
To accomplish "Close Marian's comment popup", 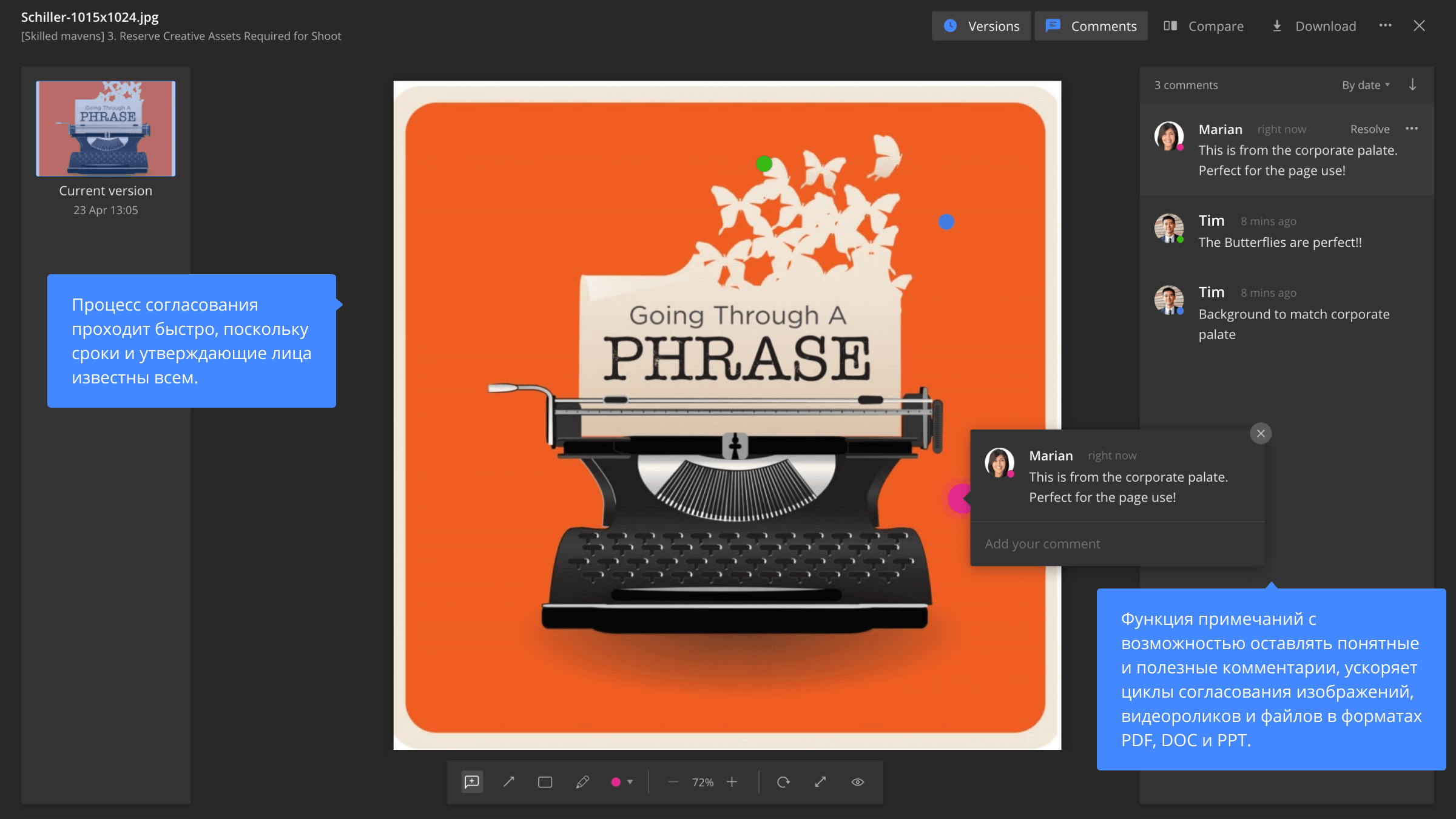I will coord(1261,433).
